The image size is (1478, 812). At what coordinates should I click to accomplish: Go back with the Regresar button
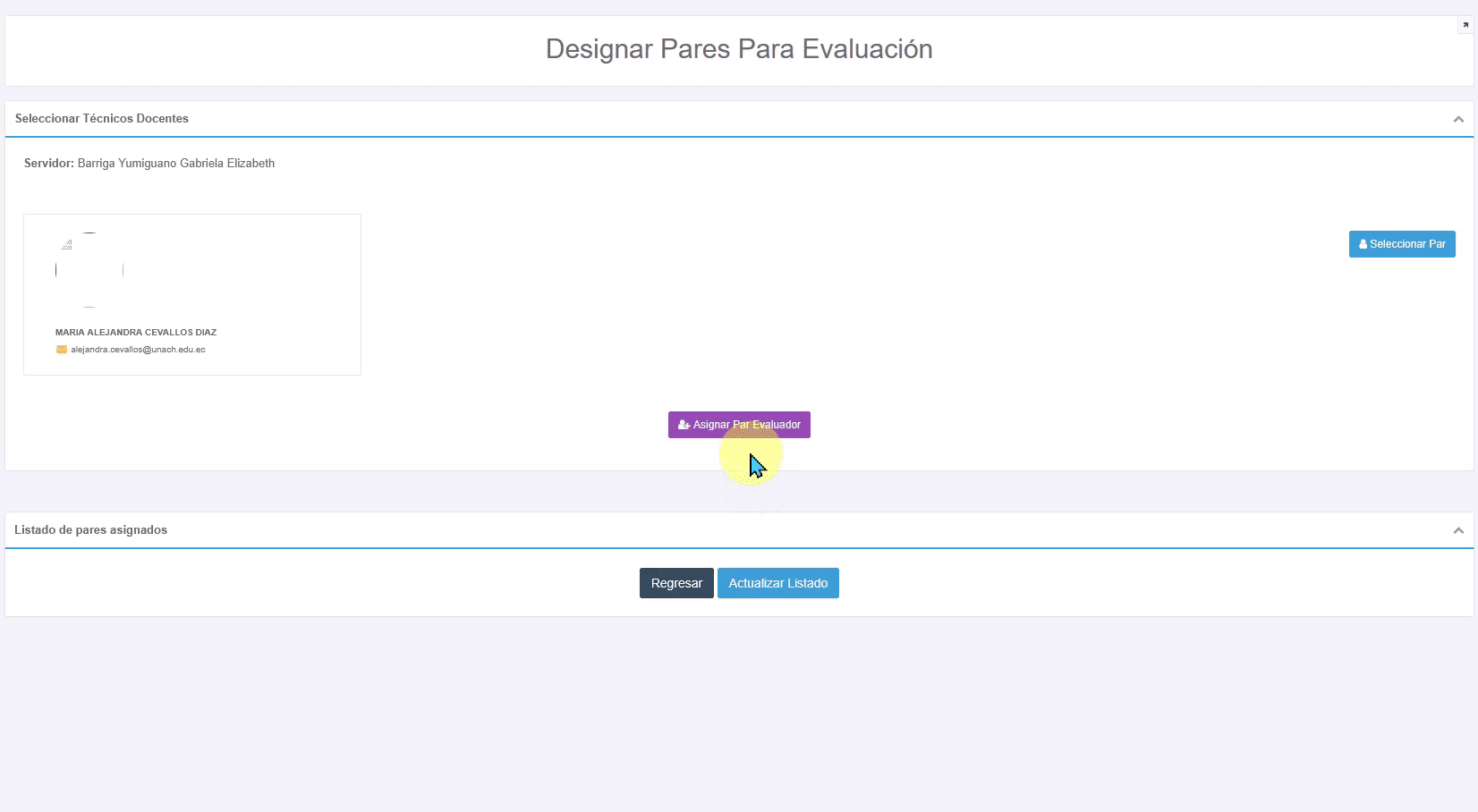pyautogui.click(x=676, y=583)
